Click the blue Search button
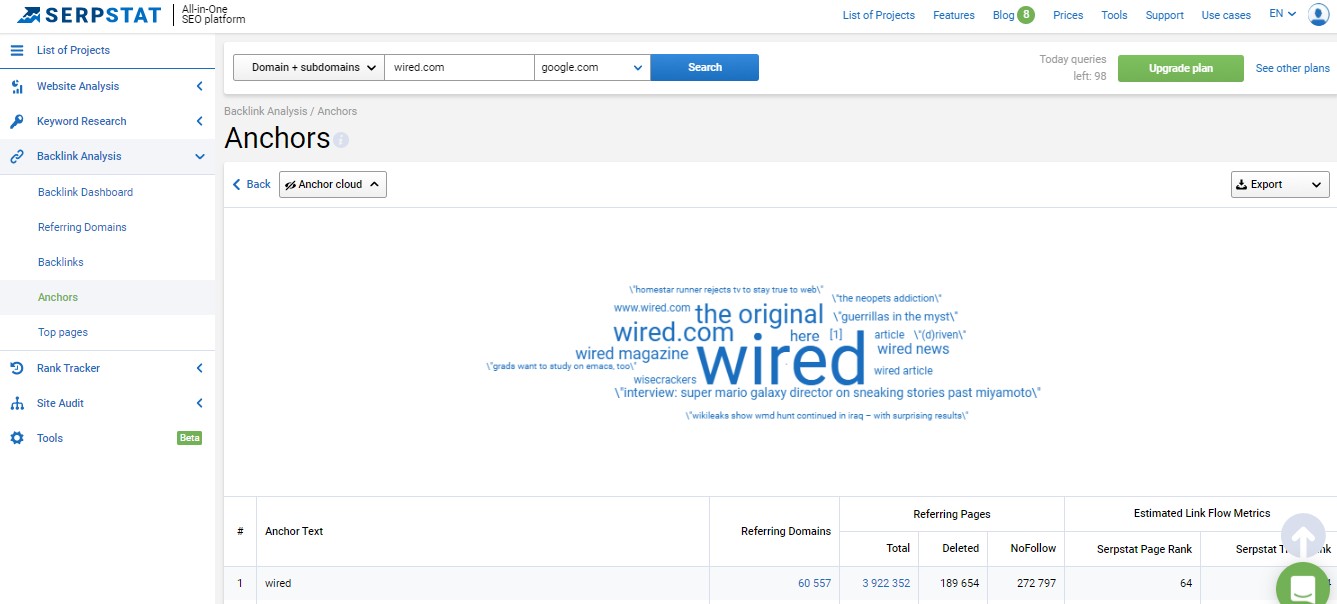 (705, 67)
